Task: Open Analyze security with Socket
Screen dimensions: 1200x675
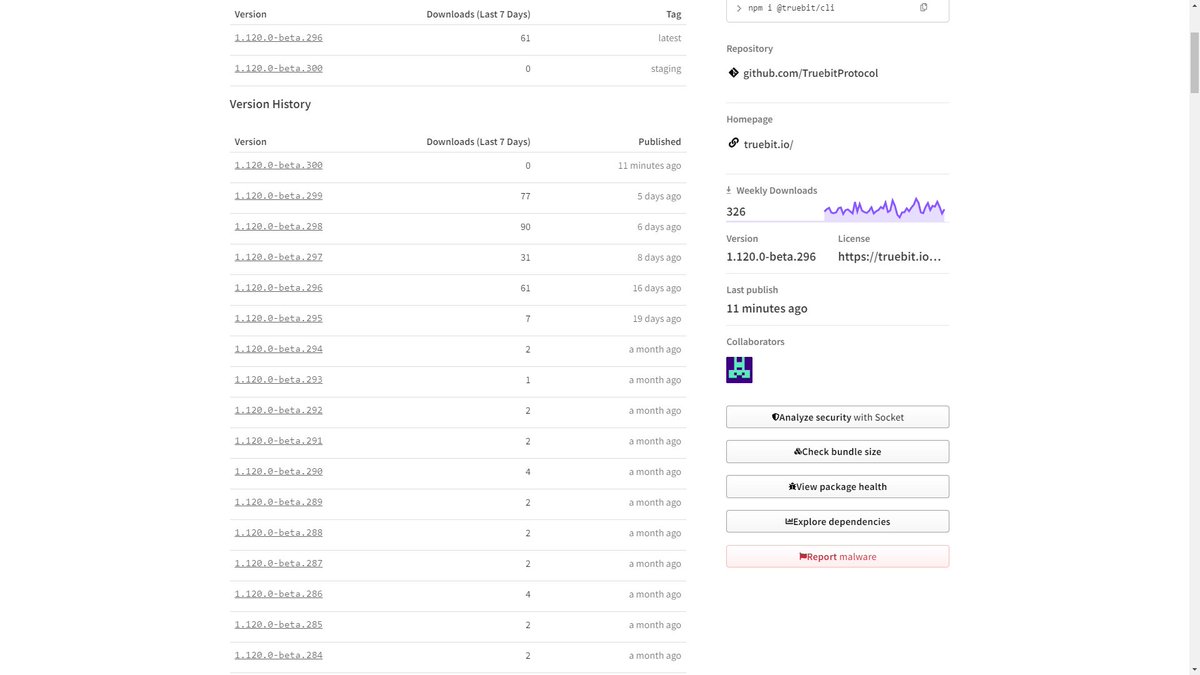Action: tap(837, 417)
